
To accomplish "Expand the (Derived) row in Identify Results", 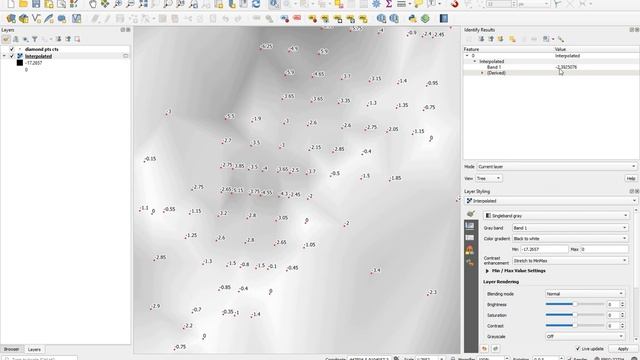I will pyautogui.click(x=482, y=73).
